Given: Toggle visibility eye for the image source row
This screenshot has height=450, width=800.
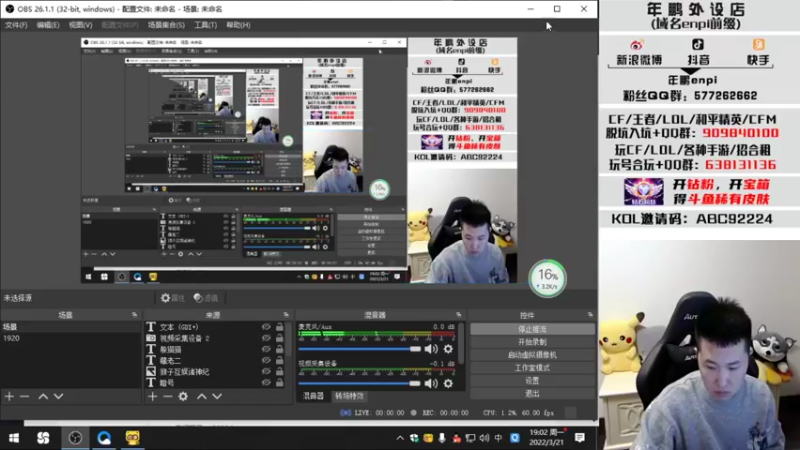Looking at the screenshot, I should tap(266, 371).
